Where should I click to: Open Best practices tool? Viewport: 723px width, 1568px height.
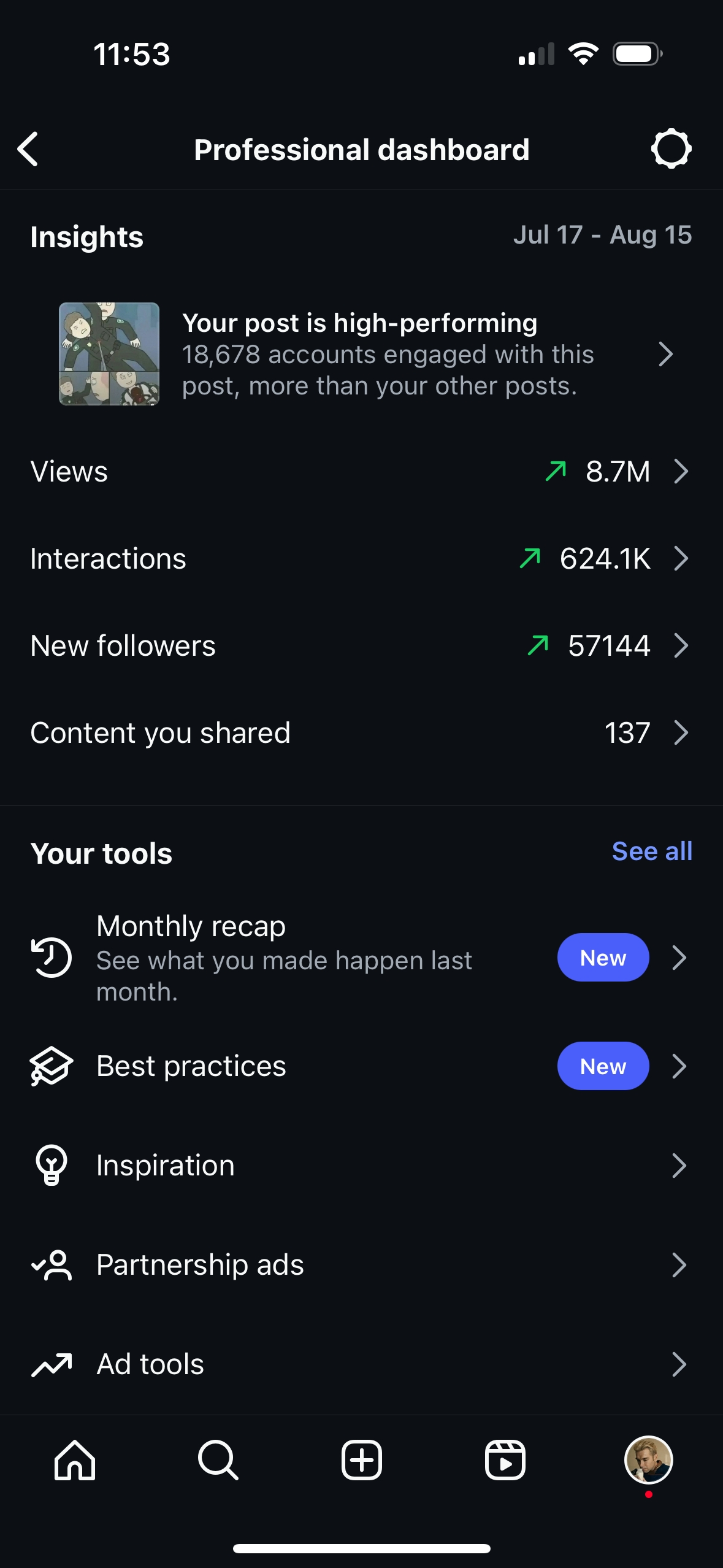coord(191,1066)
